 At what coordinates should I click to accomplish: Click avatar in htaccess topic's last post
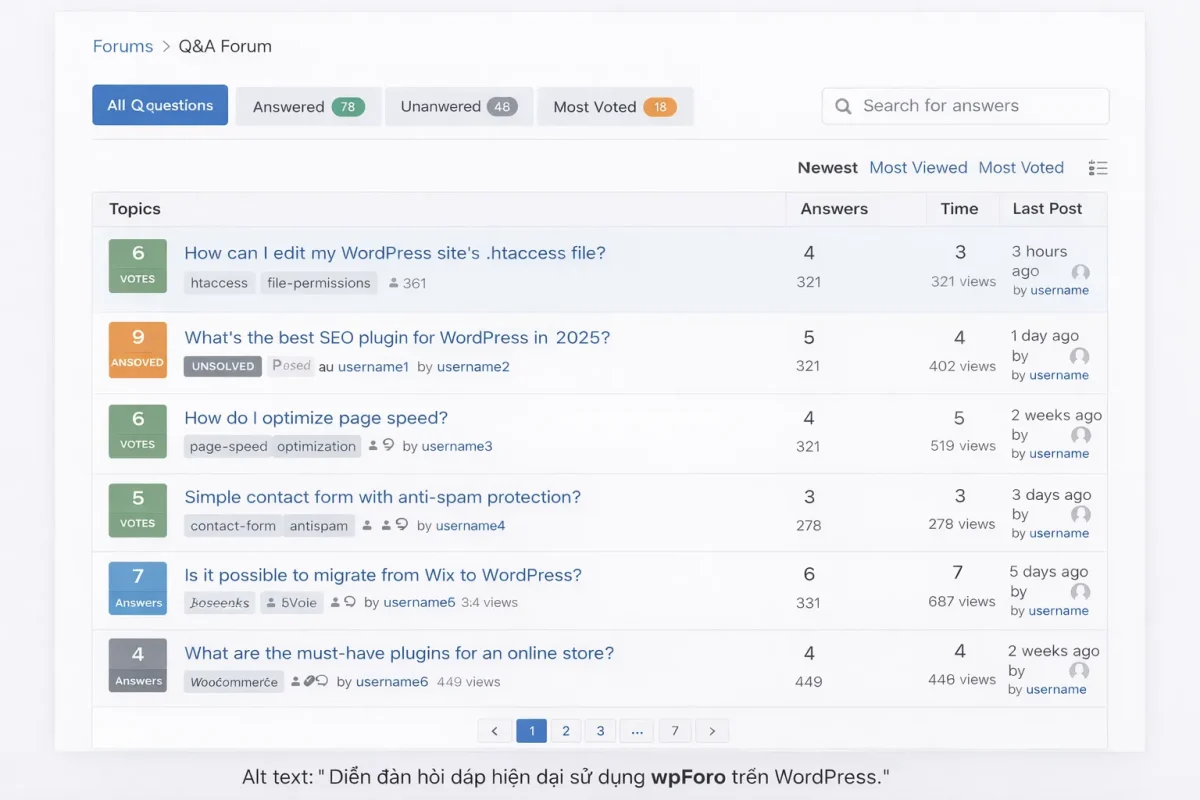(x=1080, y=272)
